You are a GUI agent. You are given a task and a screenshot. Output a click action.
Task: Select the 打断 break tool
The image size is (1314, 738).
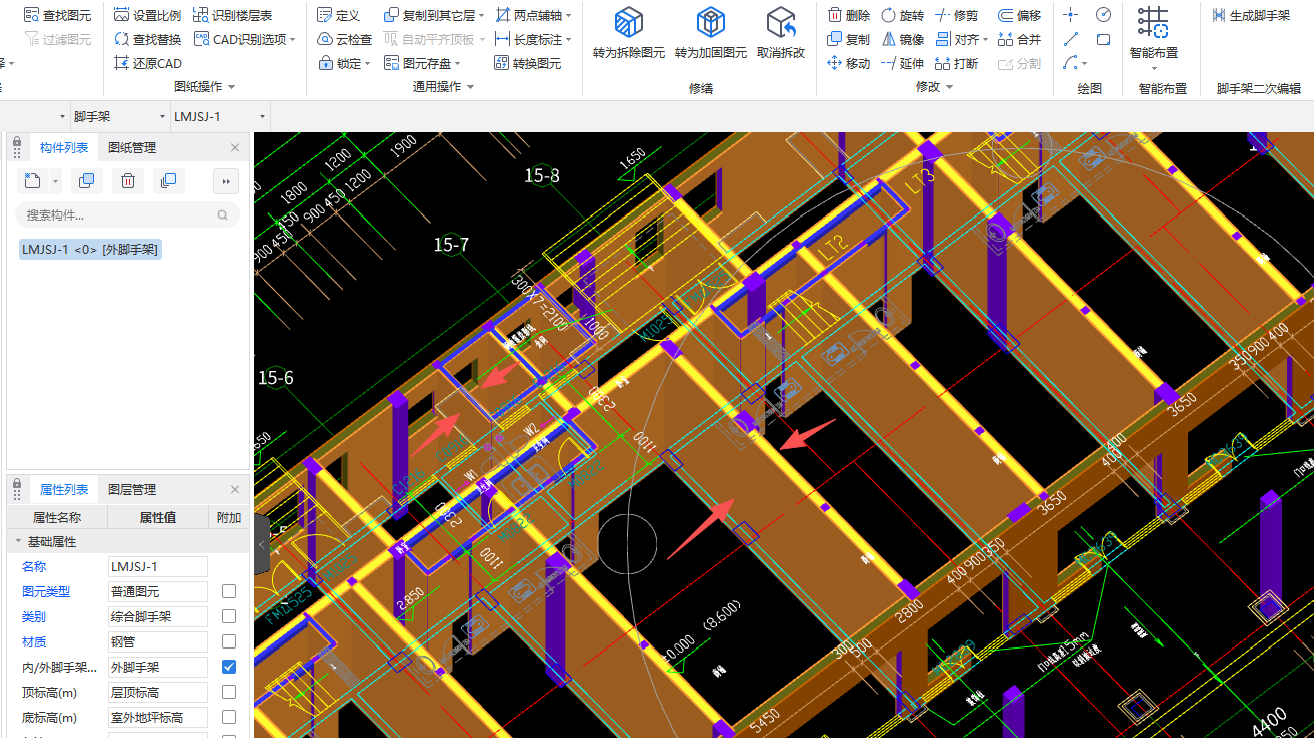pos(957,63)
